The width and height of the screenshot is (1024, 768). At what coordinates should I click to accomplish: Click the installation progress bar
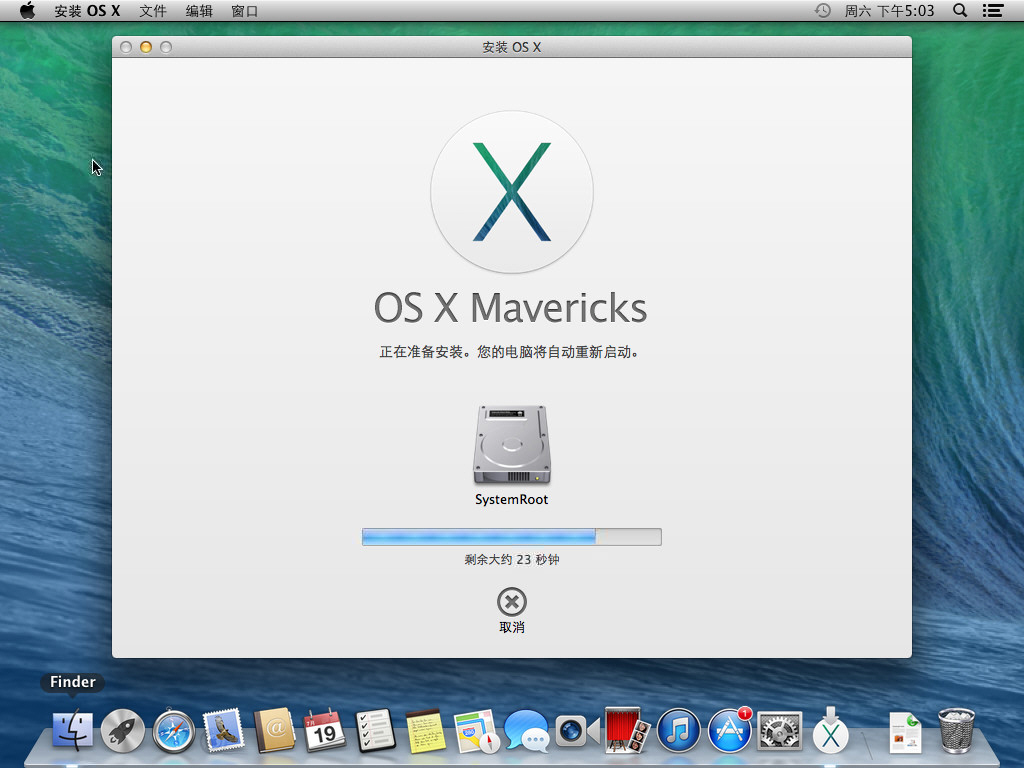click(511, 537)
